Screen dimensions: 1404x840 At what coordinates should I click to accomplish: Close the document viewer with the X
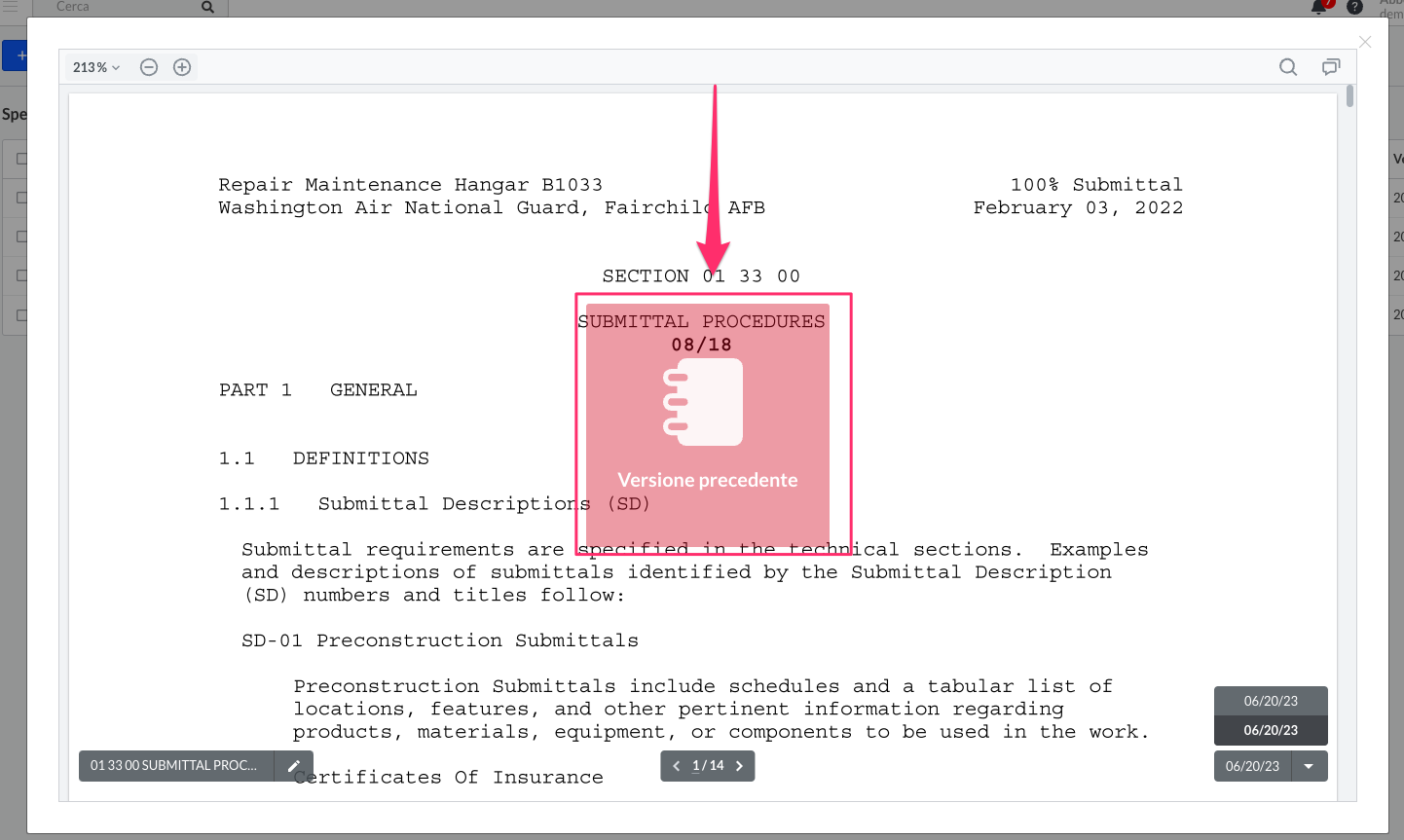[x=1365, y=42]
